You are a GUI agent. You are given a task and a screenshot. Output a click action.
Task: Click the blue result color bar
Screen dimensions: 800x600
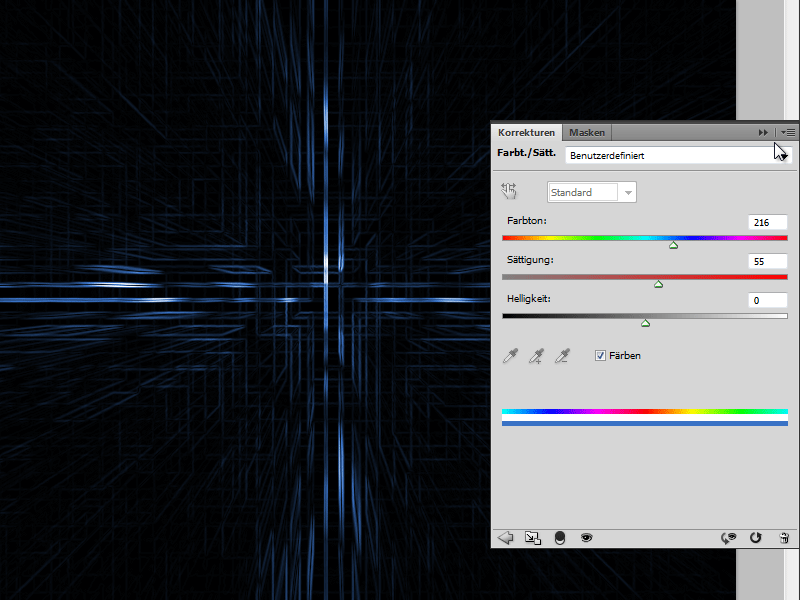pyautogui.click(x=645, y=423)
